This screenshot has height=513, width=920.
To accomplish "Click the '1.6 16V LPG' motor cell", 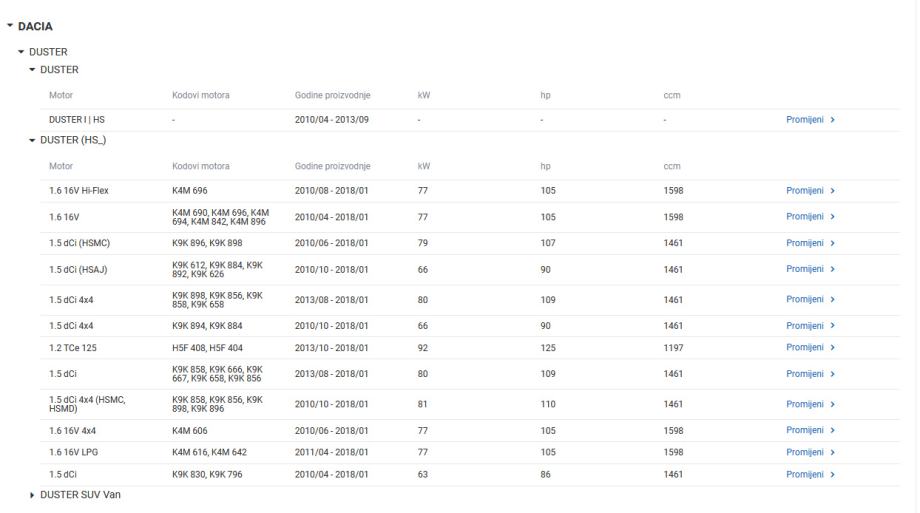I will (73, 453).
